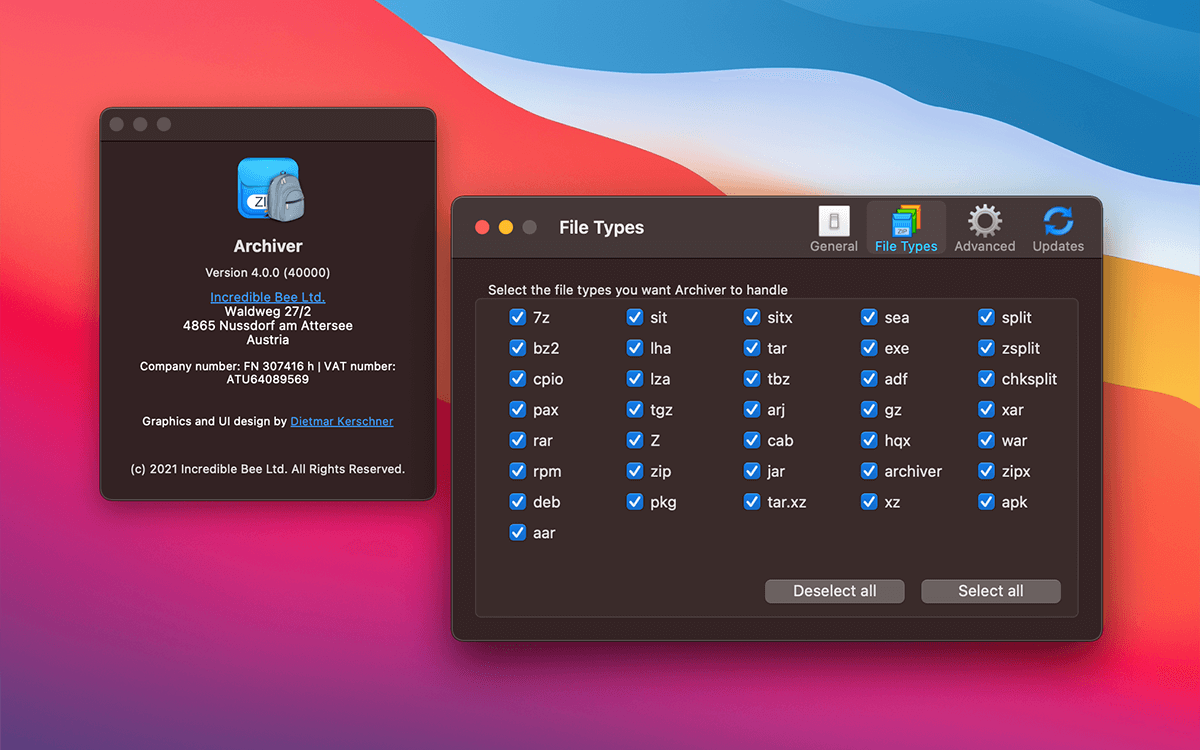The height and width of the screenshot is (750, 1200).
Task: Toggle the arj checkbox
Action: point(752,409)
